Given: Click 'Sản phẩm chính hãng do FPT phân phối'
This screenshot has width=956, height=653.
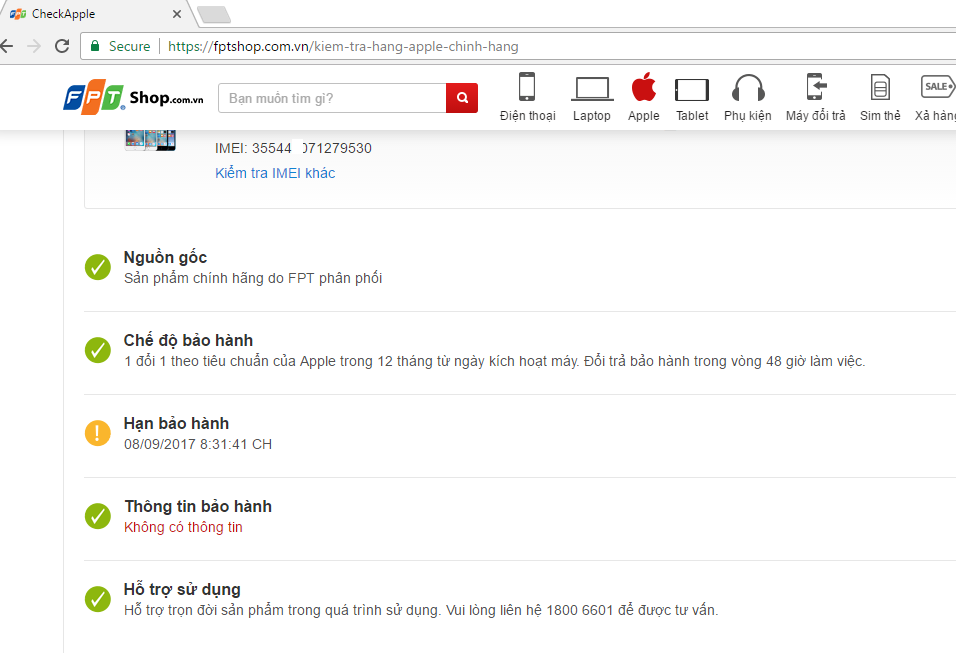Looking at the screenshot, I should tap(253, 278).
